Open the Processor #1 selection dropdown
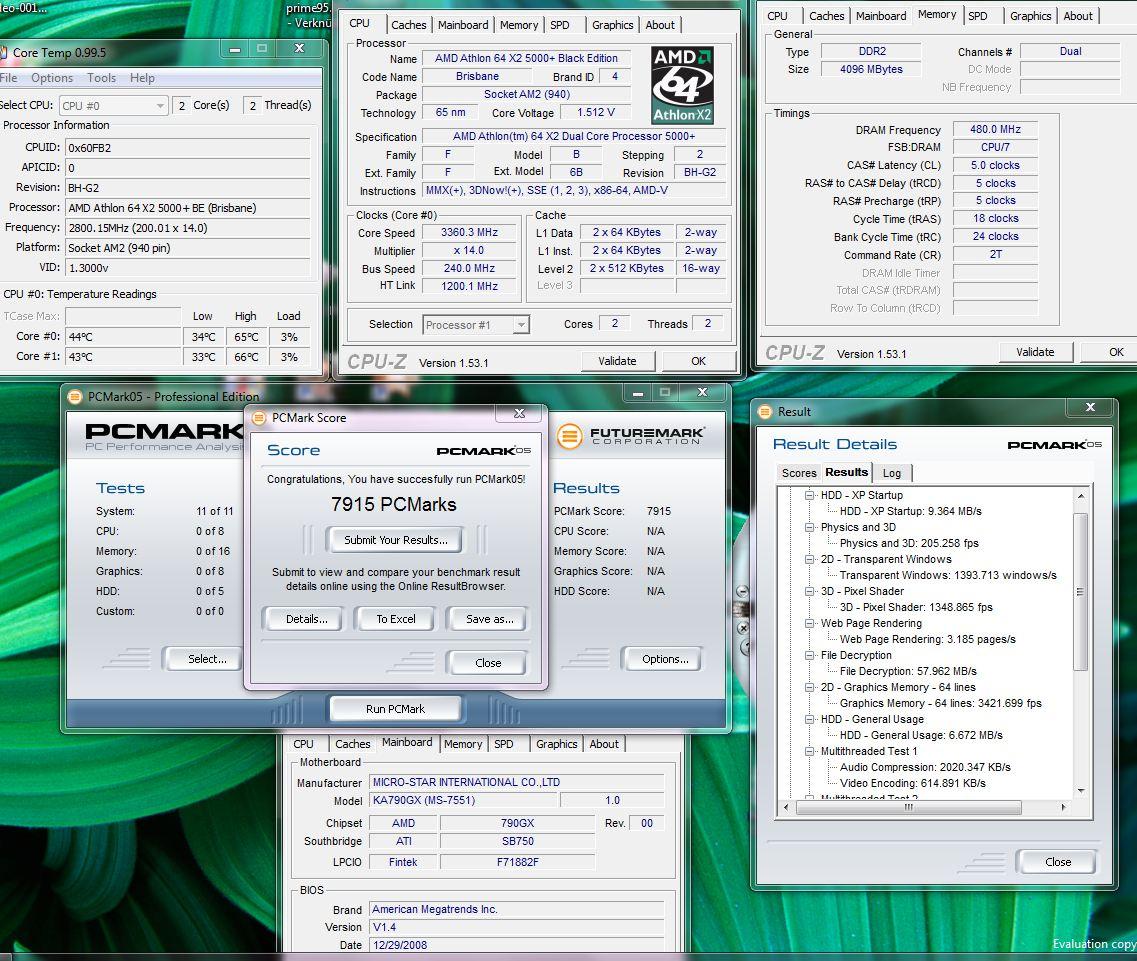 click(x=476, y=325)
